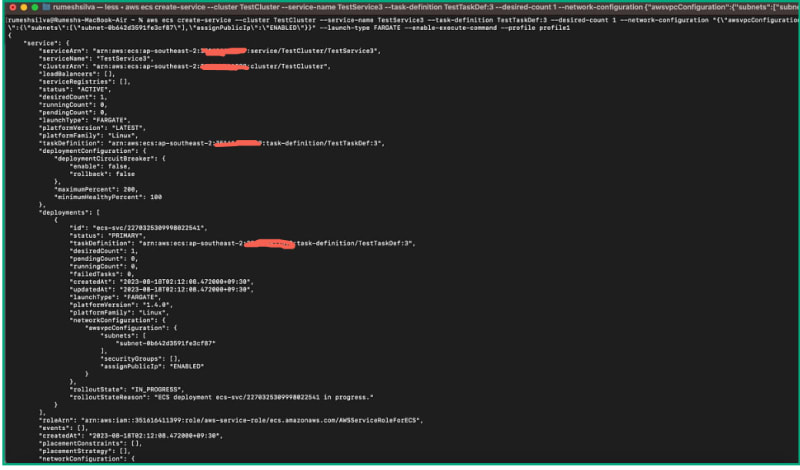Click the '"placementConstraints": []' line
This screenshot has width=800, height=470.
90,443
